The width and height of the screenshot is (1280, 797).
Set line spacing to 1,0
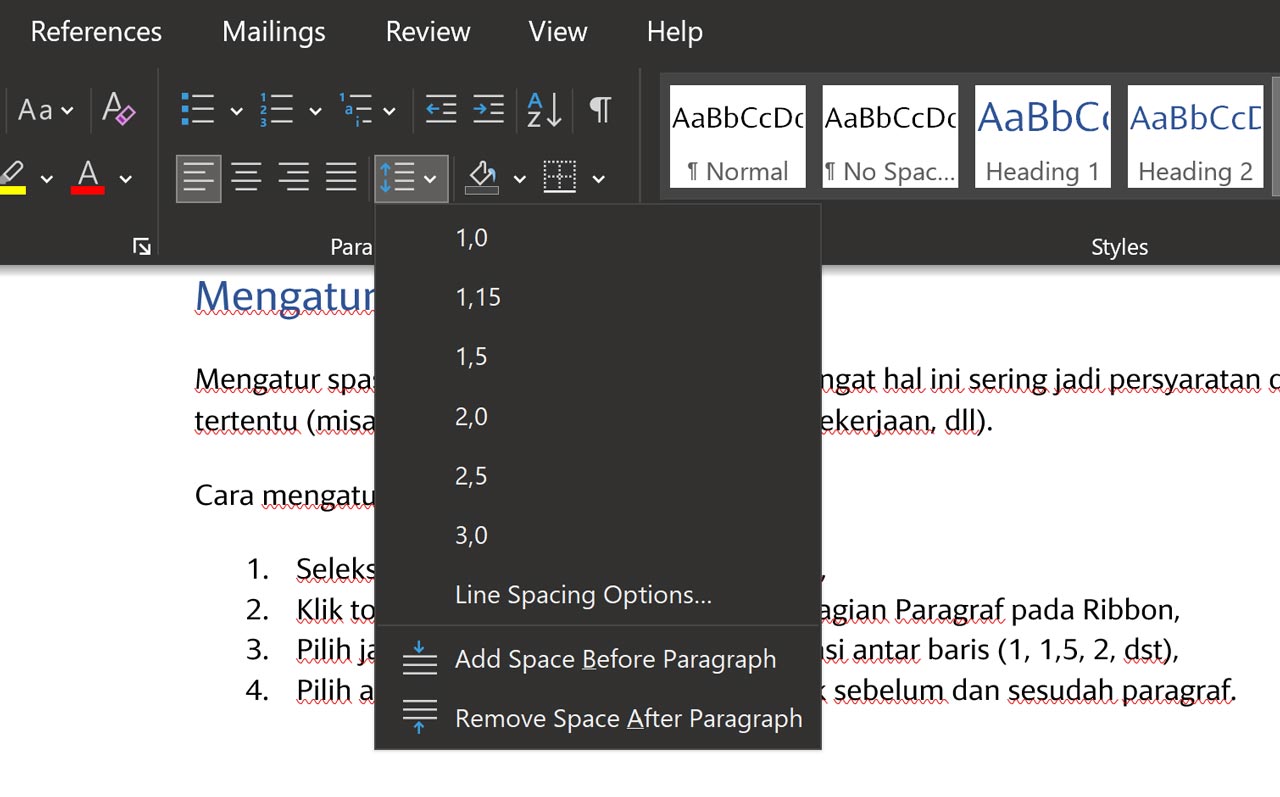coord(598,238)
